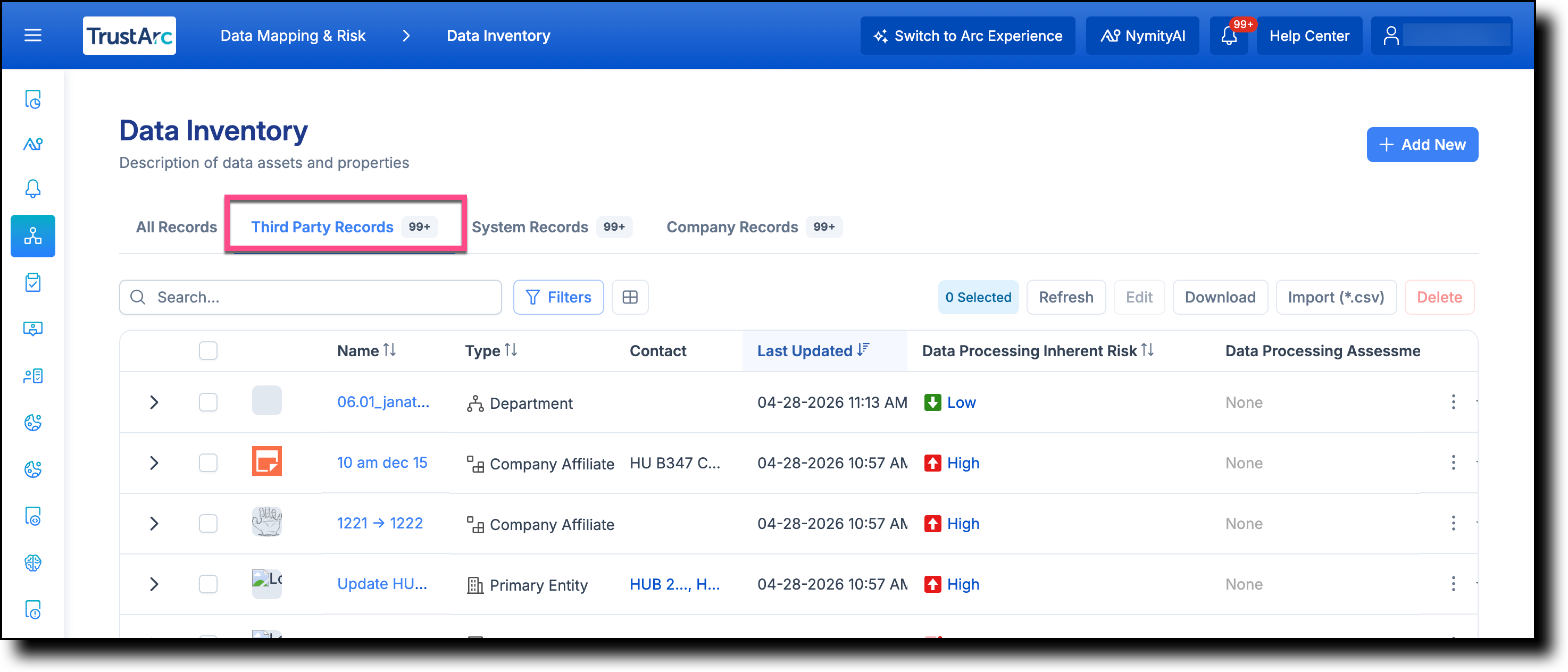Open the monitor presentation sidebar icon
1568x672 pixels.
pos(33,329)
